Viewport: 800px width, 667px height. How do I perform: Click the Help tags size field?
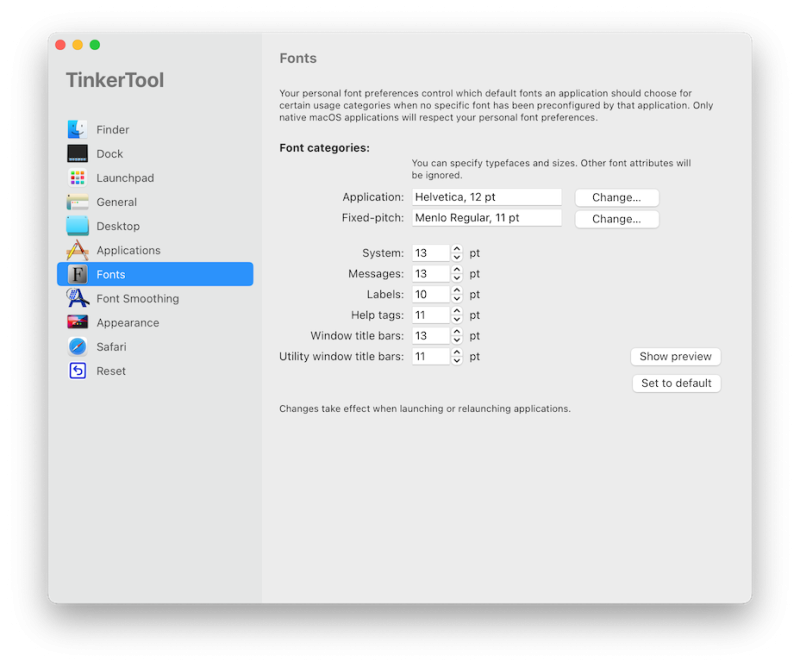coord(431,315)
